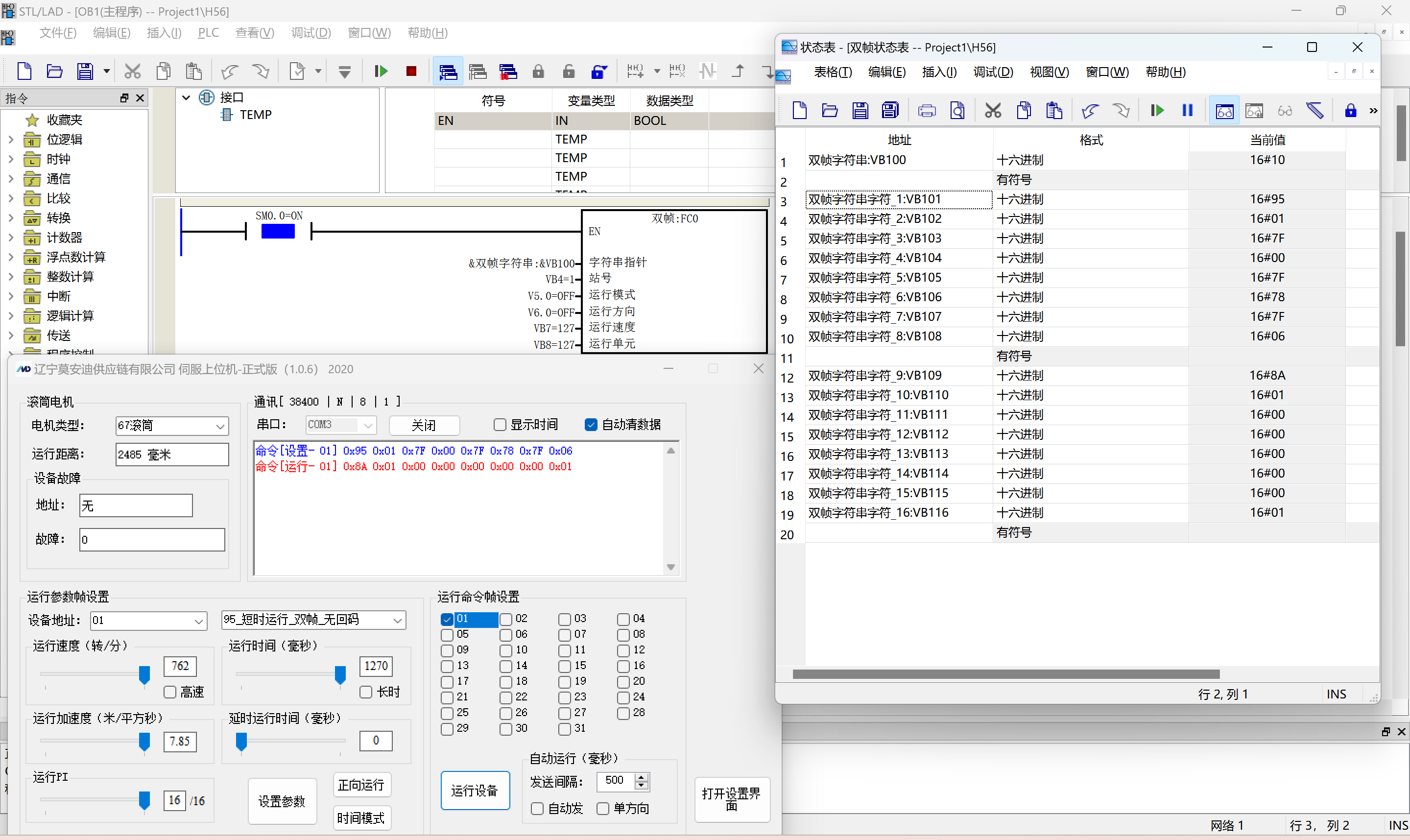Viewport: 1410px width, 840px height.
Task: Toggle the 长时 checkbox
Action: pyautogui.click(x=366, y=692)
